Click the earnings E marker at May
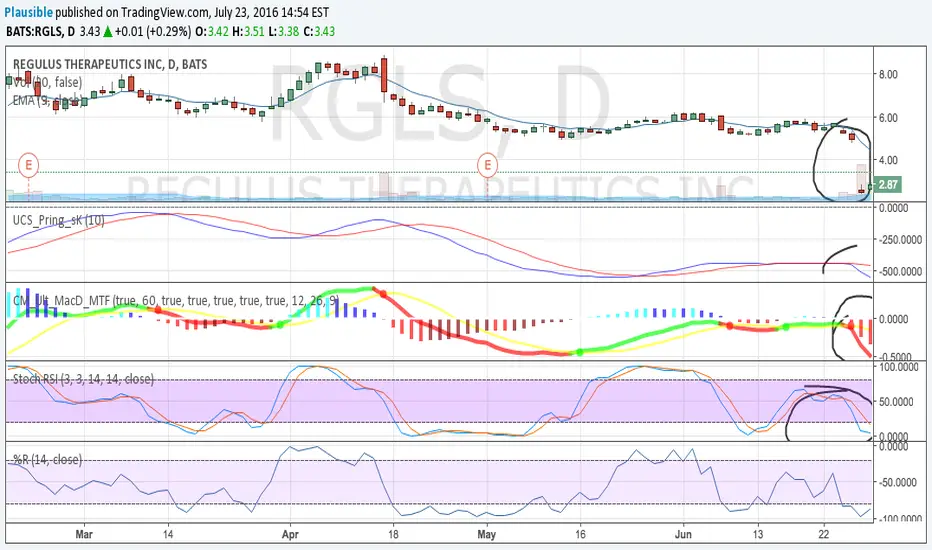This screenshot has width=932, height=550. tap(487, 165)
